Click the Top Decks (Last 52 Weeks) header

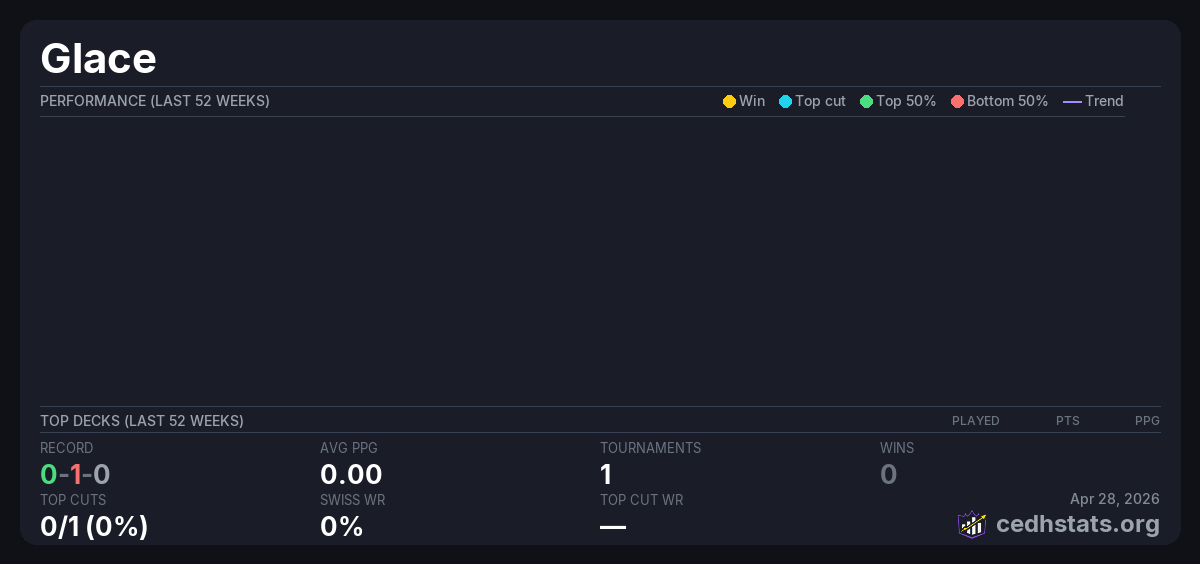[142, 421]
